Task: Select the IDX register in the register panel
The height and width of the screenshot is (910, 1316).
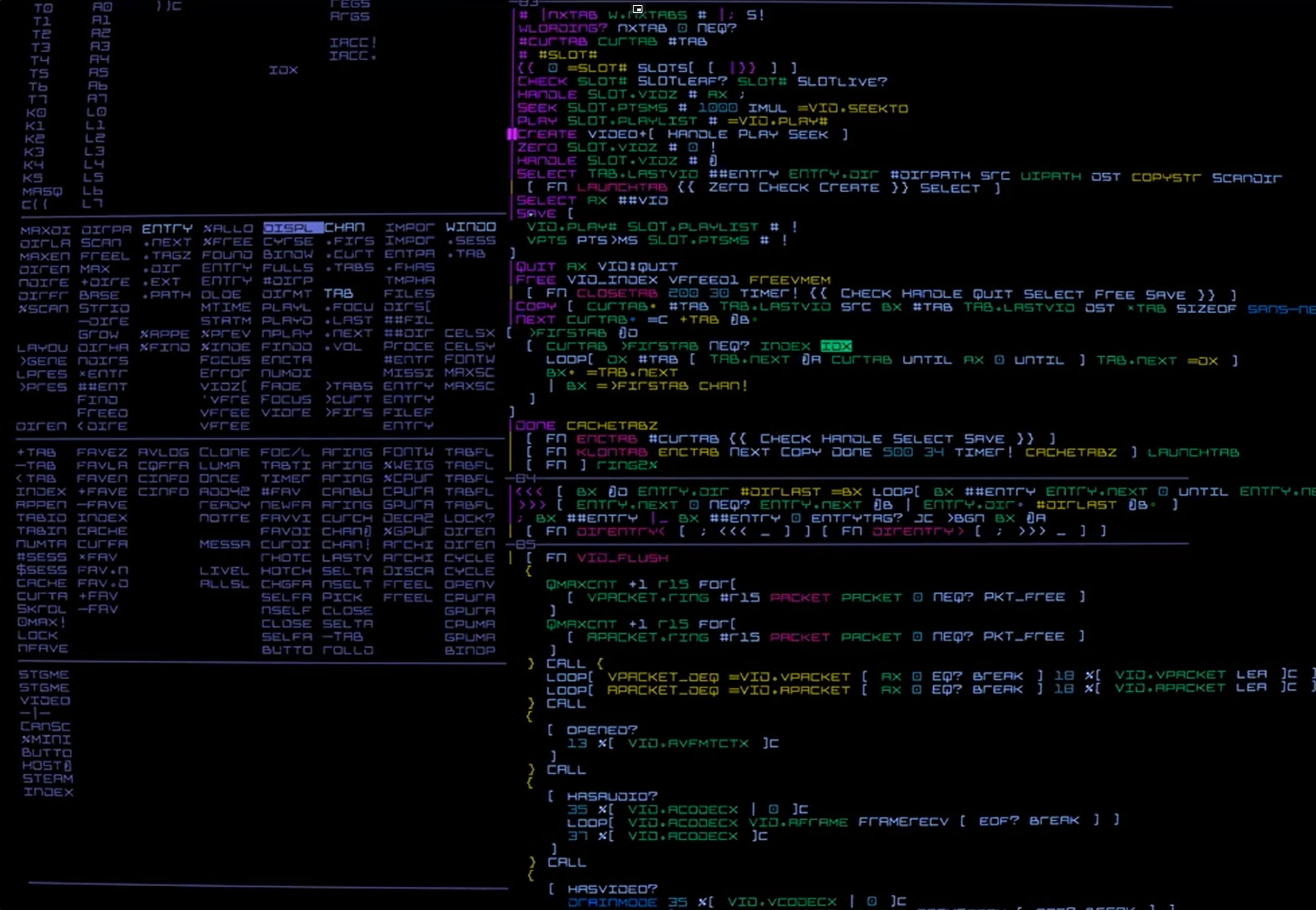Action: tap(283, 70)
